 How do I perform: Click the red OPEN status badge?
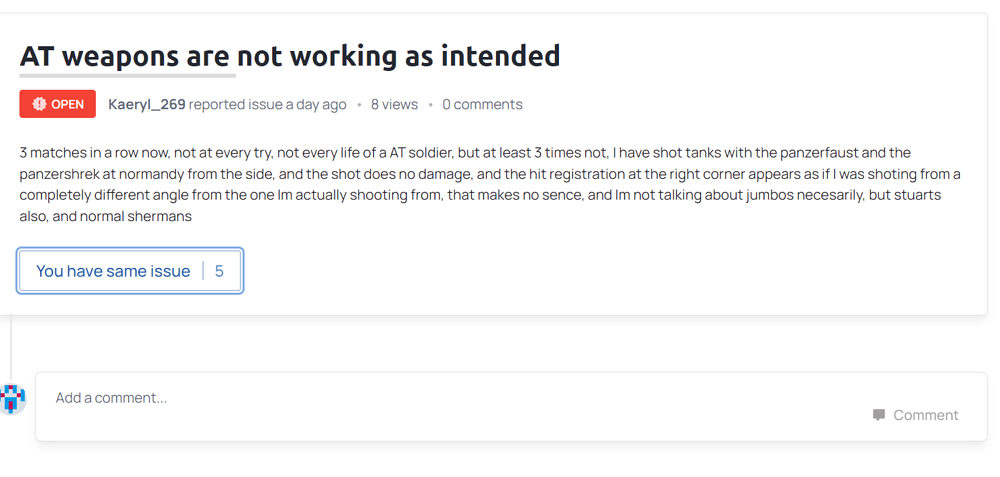click(58, 104)
